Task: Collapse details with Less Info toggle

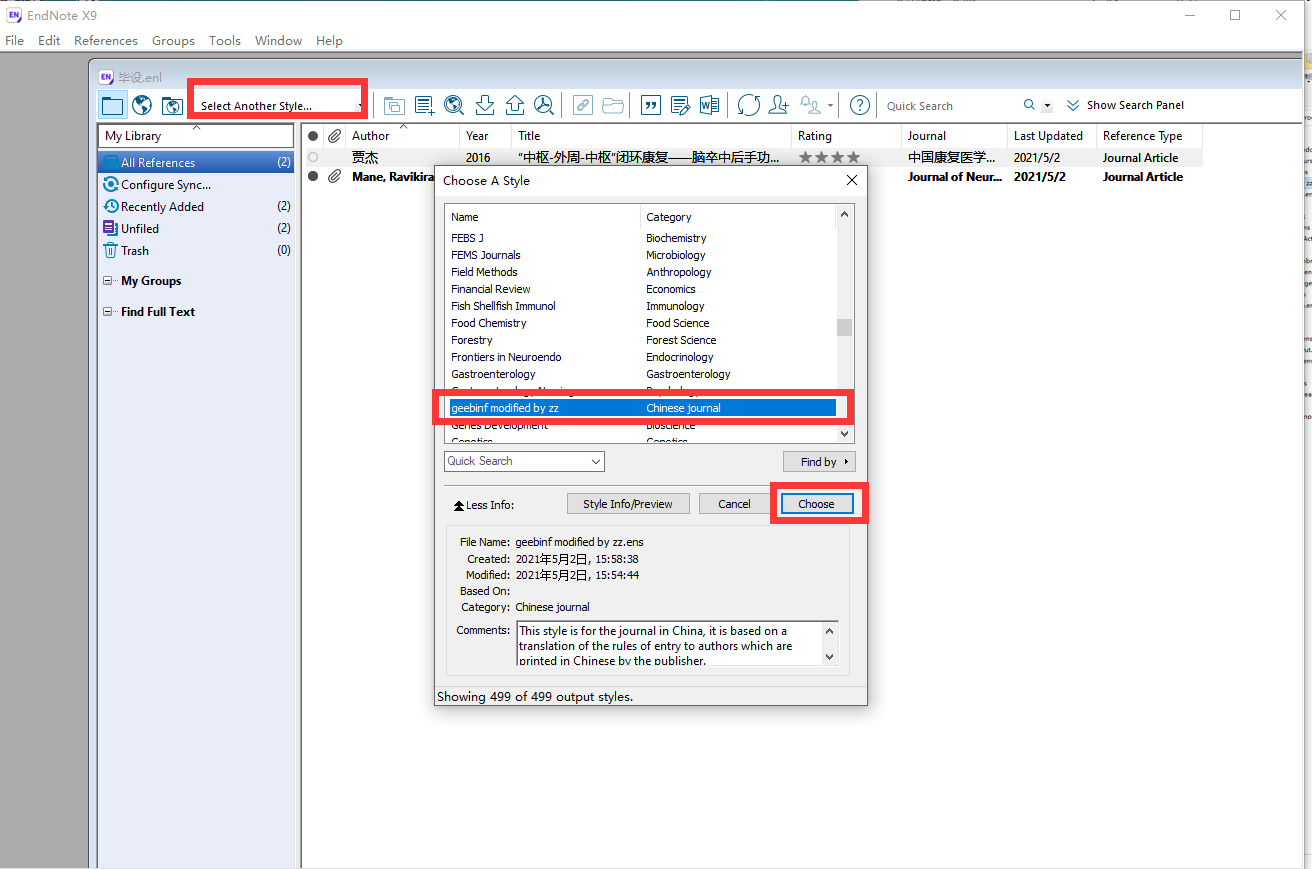Action: tap(484, 505)
